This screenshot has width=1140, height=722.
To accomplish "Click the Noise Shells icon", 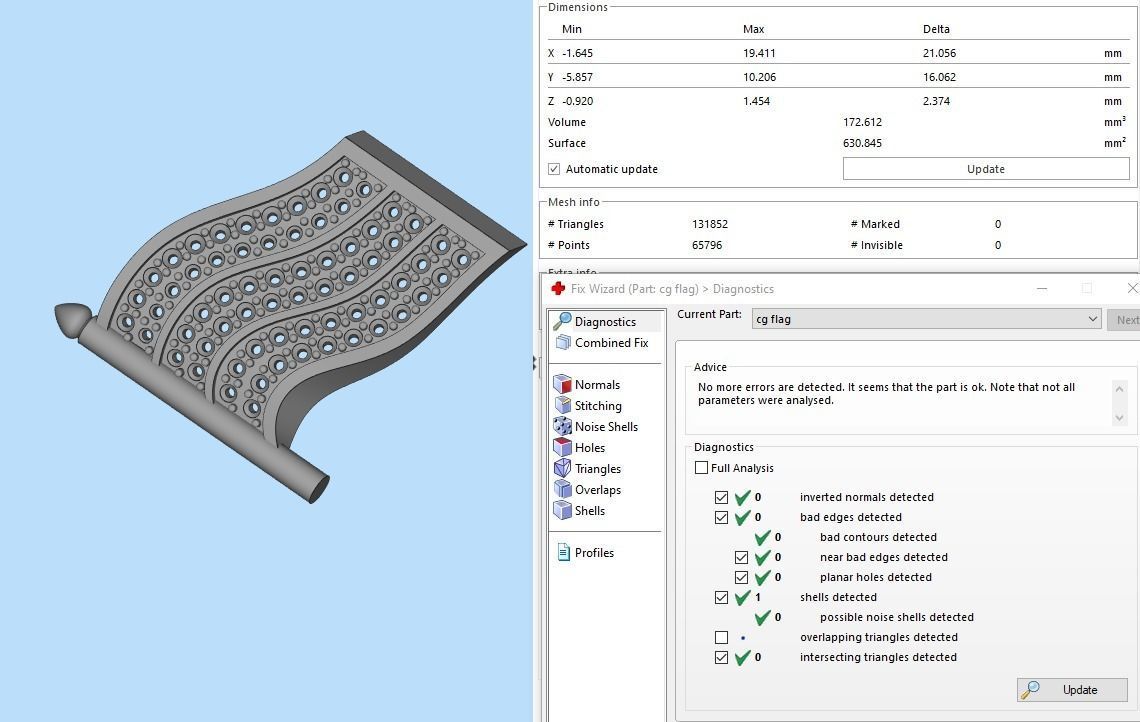I will click(x=562, y=427).
